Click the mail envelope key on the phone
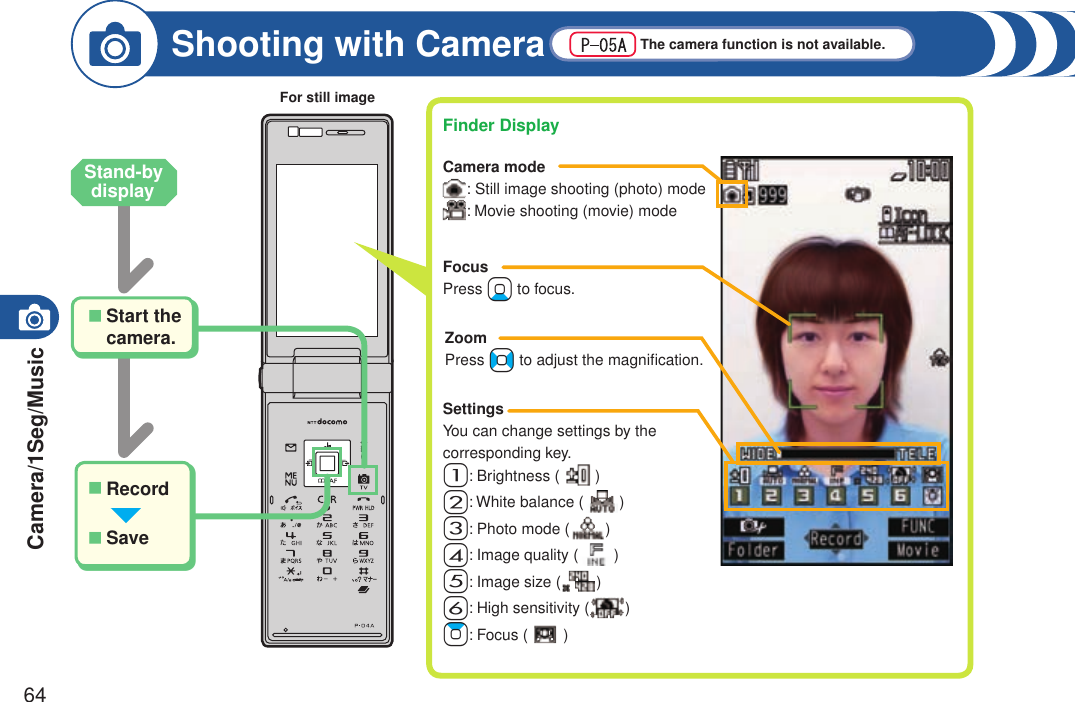This screenshot has height=702, width=1075. 291,448
